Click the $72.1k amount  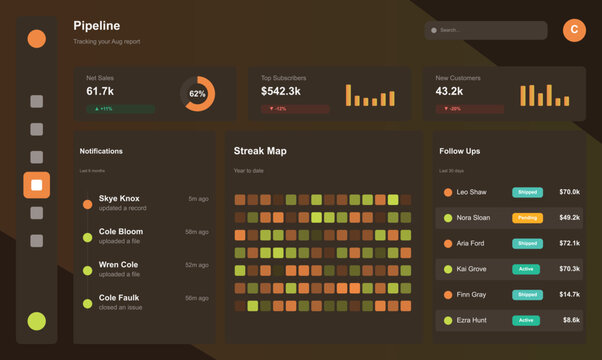point(569,243)
